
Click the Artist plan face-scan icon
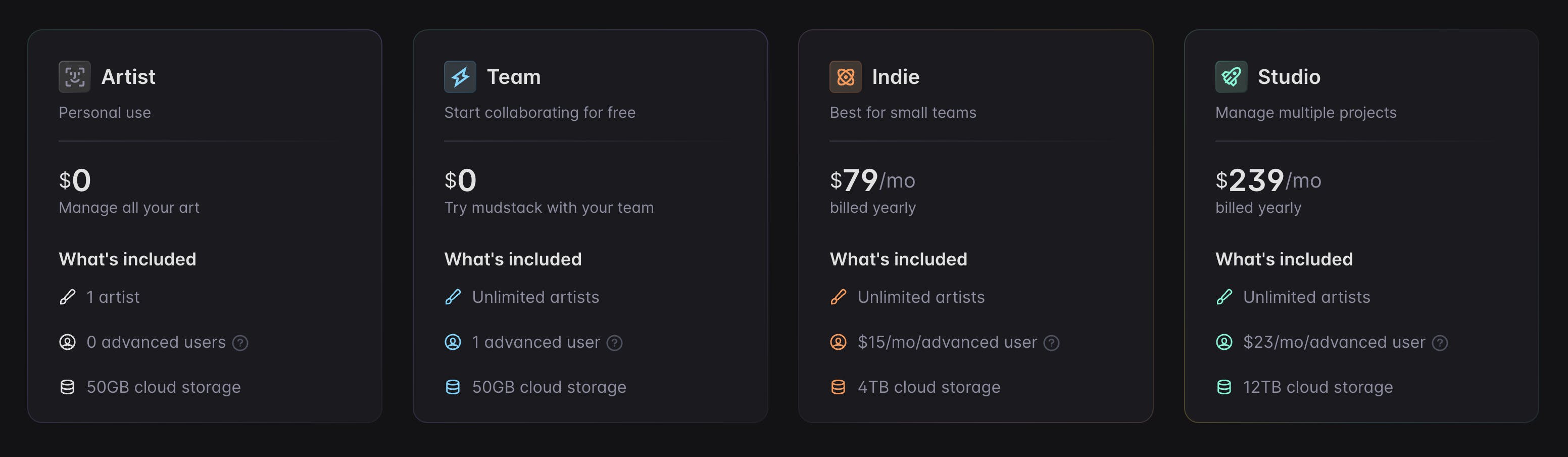[x=74, y=77]
